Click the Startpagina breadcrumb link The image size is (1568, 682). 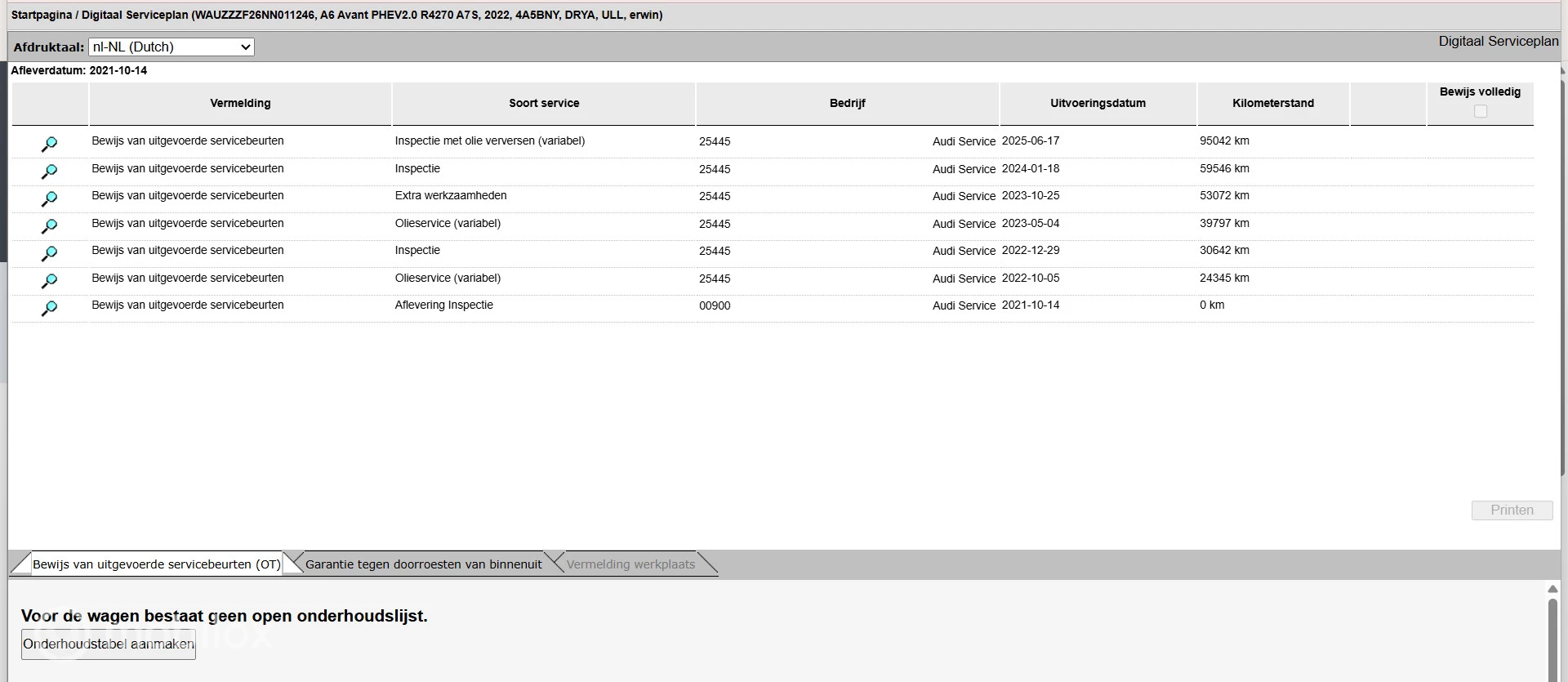(41, 15)
